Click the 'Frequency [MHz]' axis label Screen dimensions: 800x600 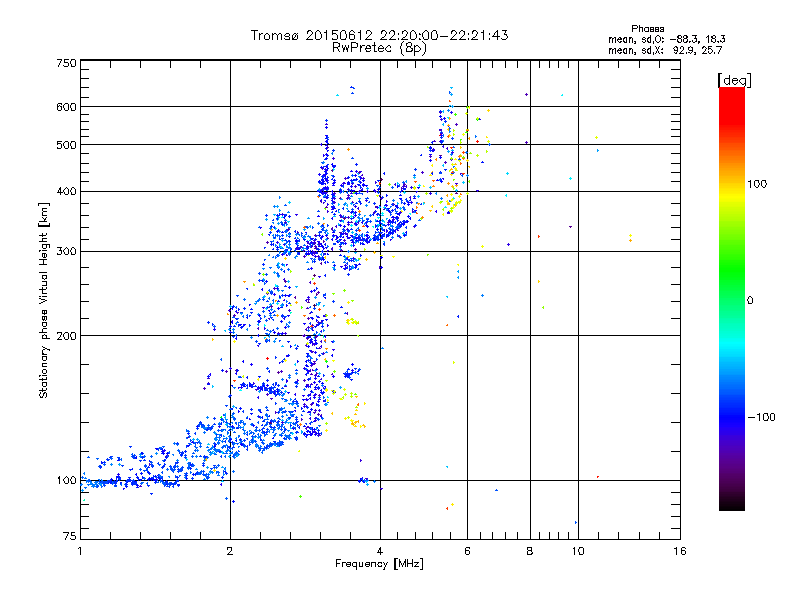tap(379, 564)
